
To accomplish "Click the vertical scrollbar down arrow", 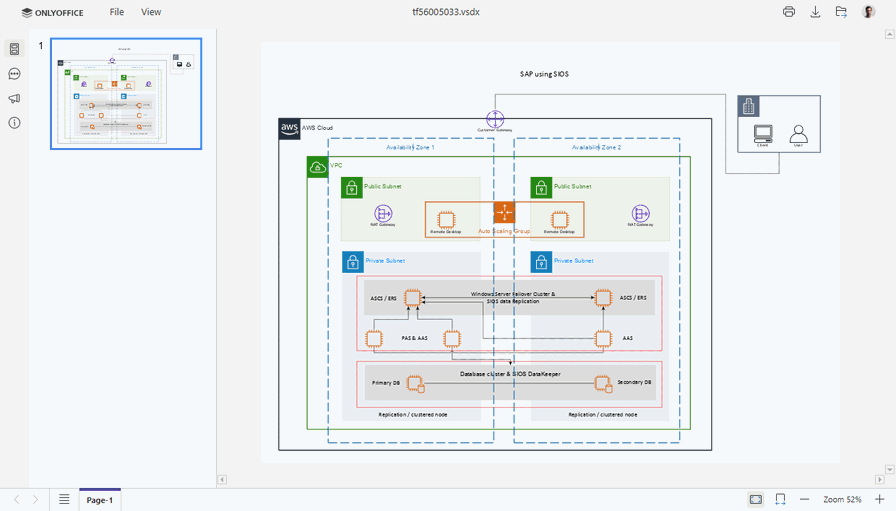I will tap(889, 469).
